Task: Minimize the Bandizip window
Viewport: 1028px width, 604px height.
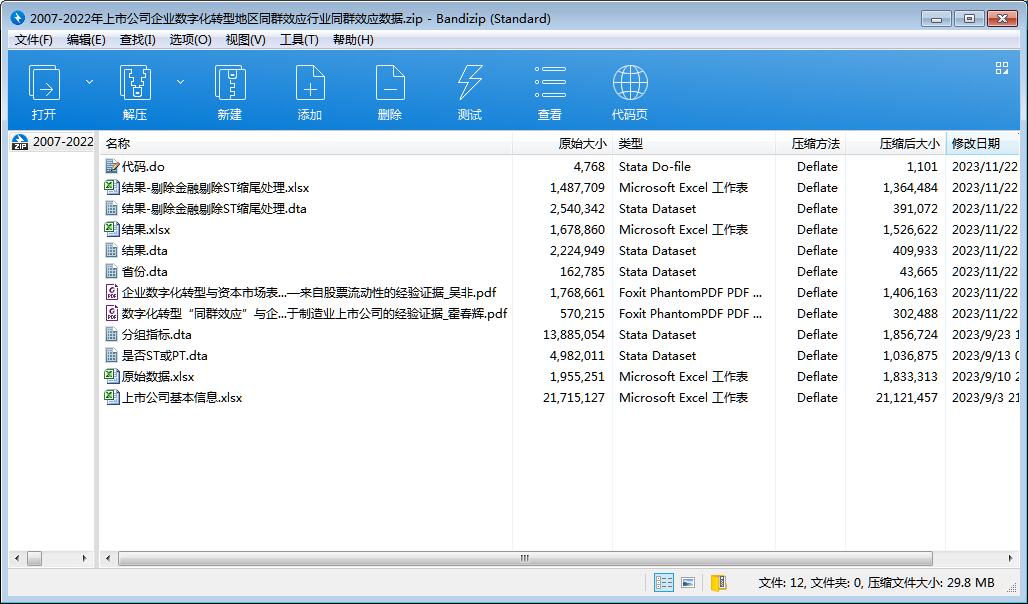Action: click(x=936, y=19)
